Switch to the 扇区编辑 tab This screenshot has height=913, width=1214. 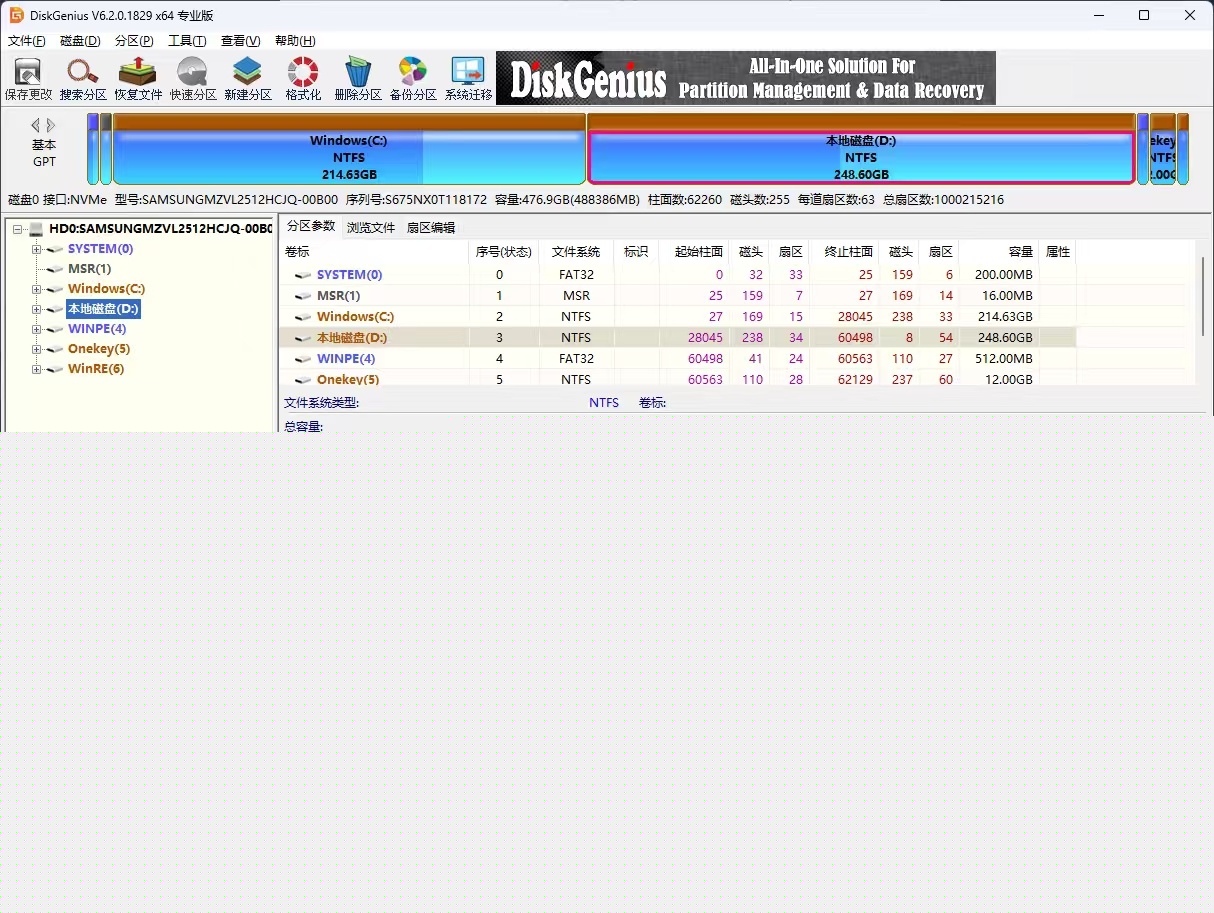431,228
